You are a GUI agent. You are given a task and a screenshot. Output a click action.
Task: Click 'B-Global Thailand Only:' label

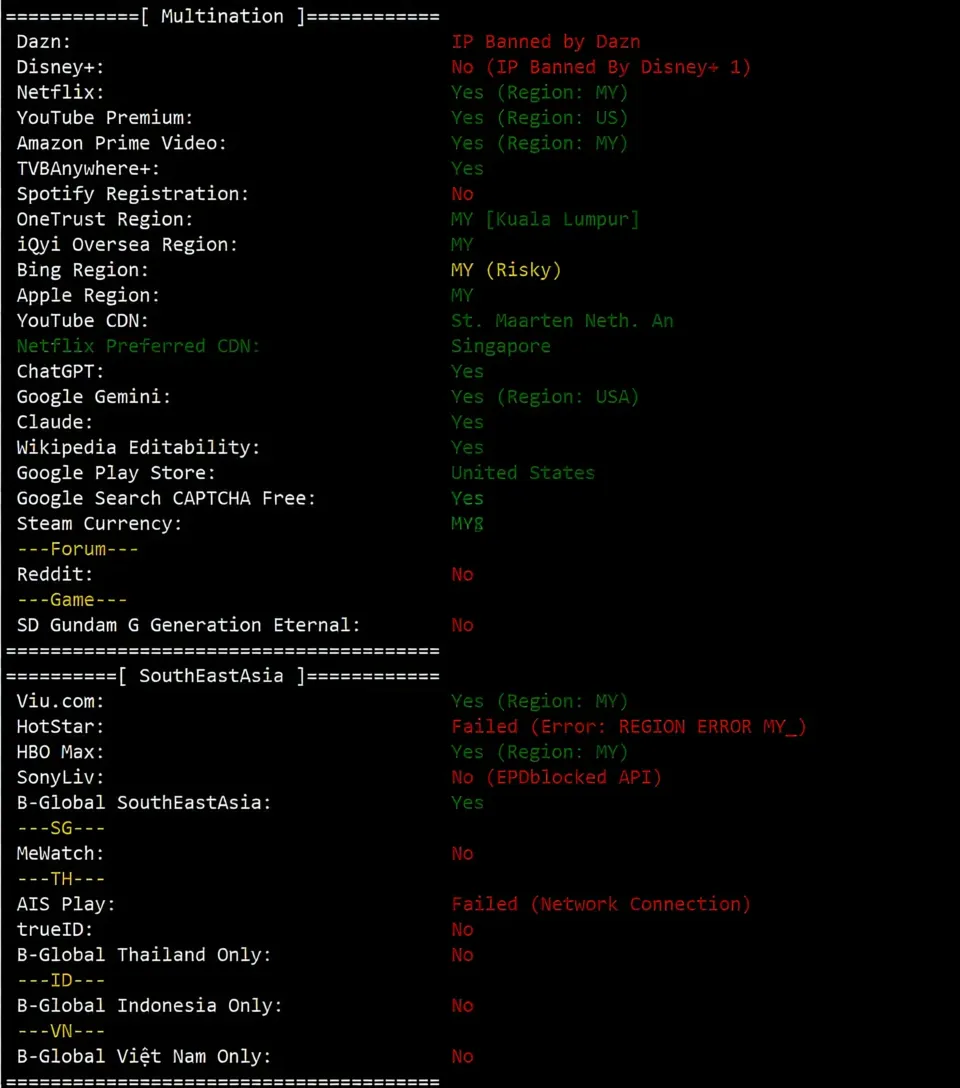[x=144, y=955]
